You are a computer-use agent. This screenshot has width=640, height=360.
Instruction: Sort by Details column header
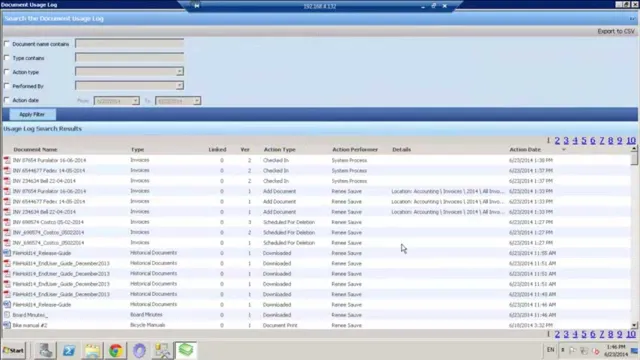click(x=402, y=149)
